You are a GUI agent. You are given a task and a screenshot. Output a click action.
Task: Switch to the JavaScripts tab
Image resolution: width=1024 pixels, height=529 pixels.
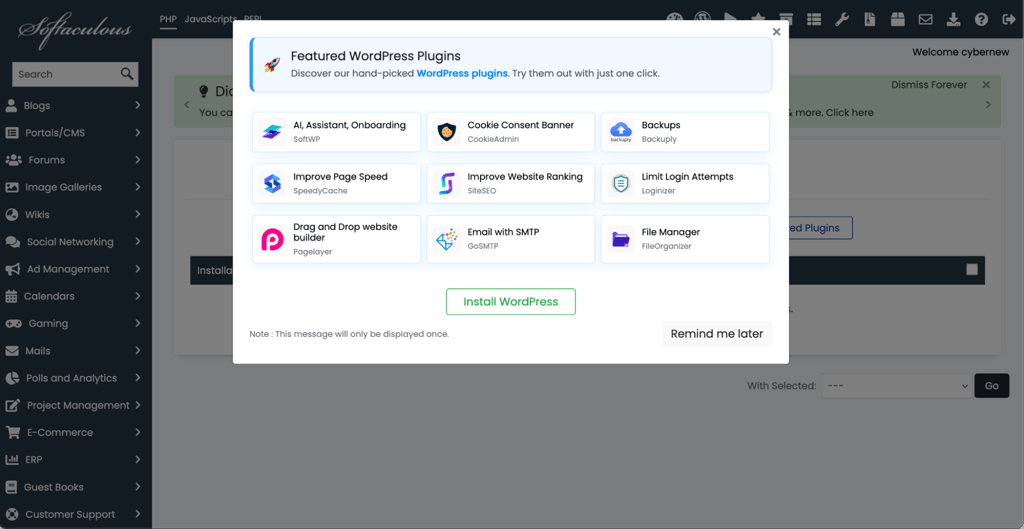pyautogui.click(x=210, y=19)
